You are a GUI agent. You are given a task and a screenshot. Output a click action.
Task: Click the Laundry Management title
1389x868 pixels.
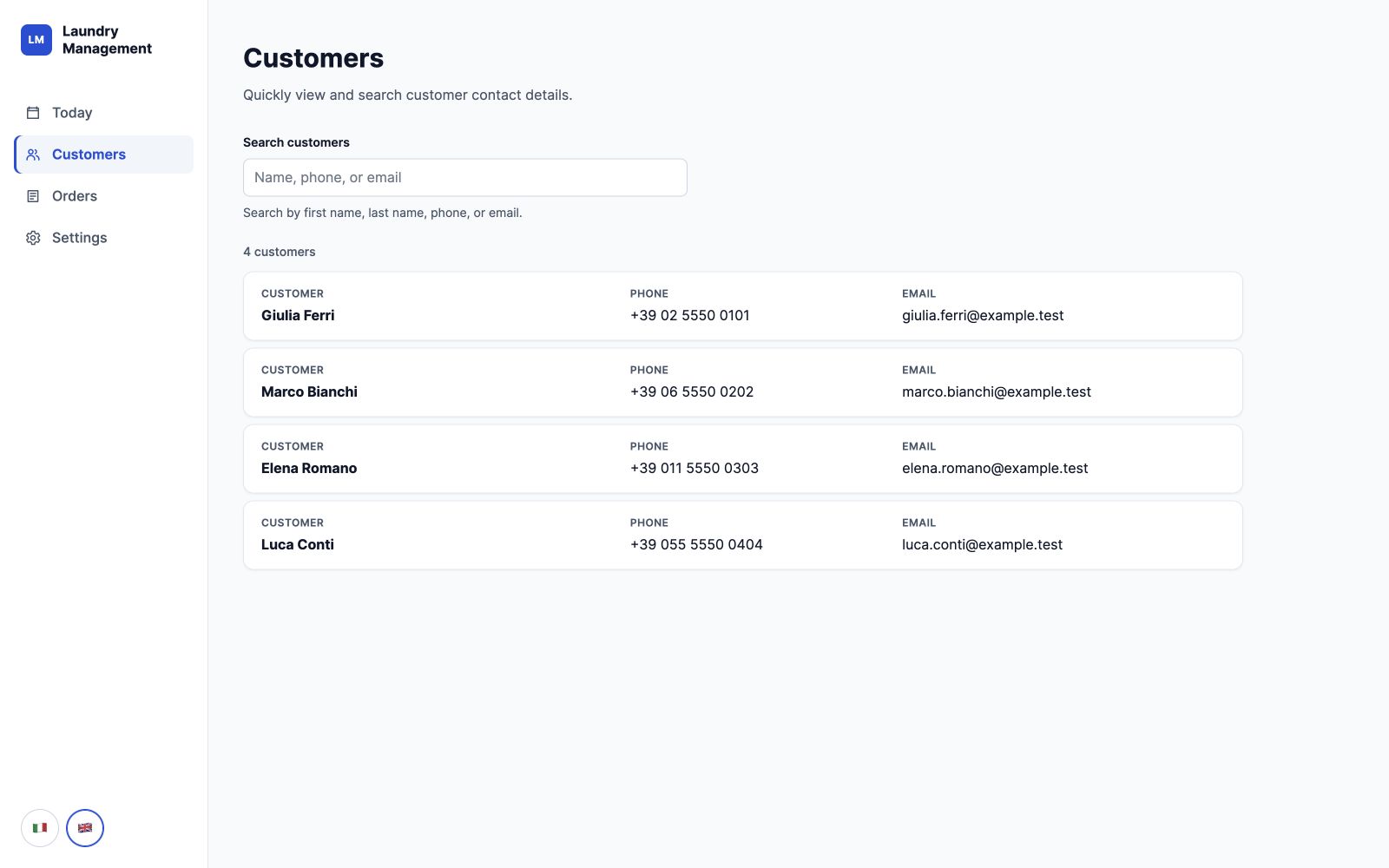[x=107, y=40]
